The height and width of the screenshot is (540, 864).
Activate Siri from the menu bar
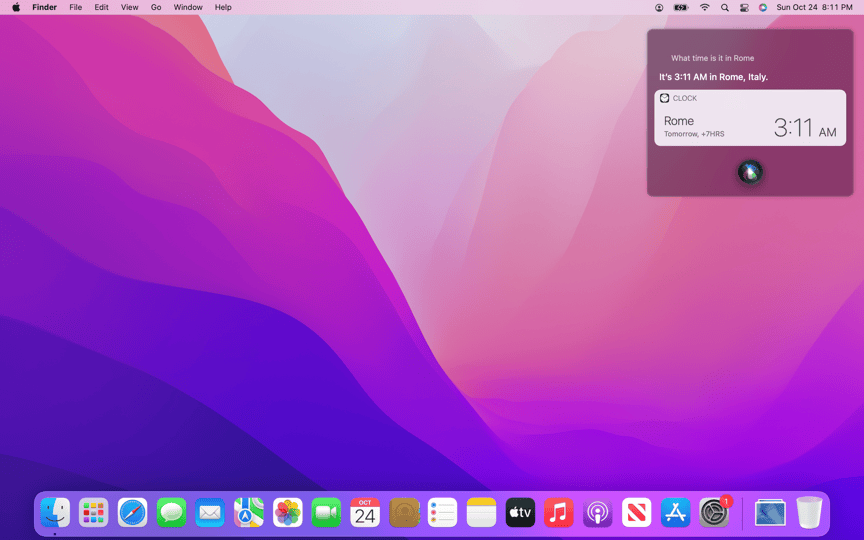click(x=763, y=8)
